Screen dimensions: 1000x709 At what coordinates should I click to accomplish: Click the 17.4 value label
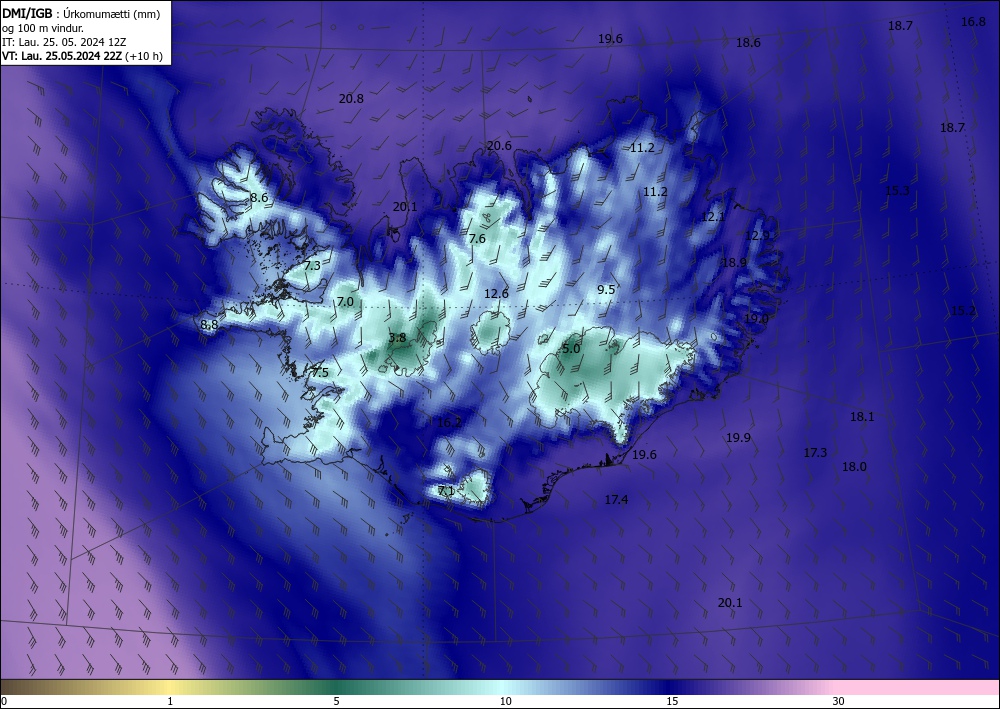[616, 500]
